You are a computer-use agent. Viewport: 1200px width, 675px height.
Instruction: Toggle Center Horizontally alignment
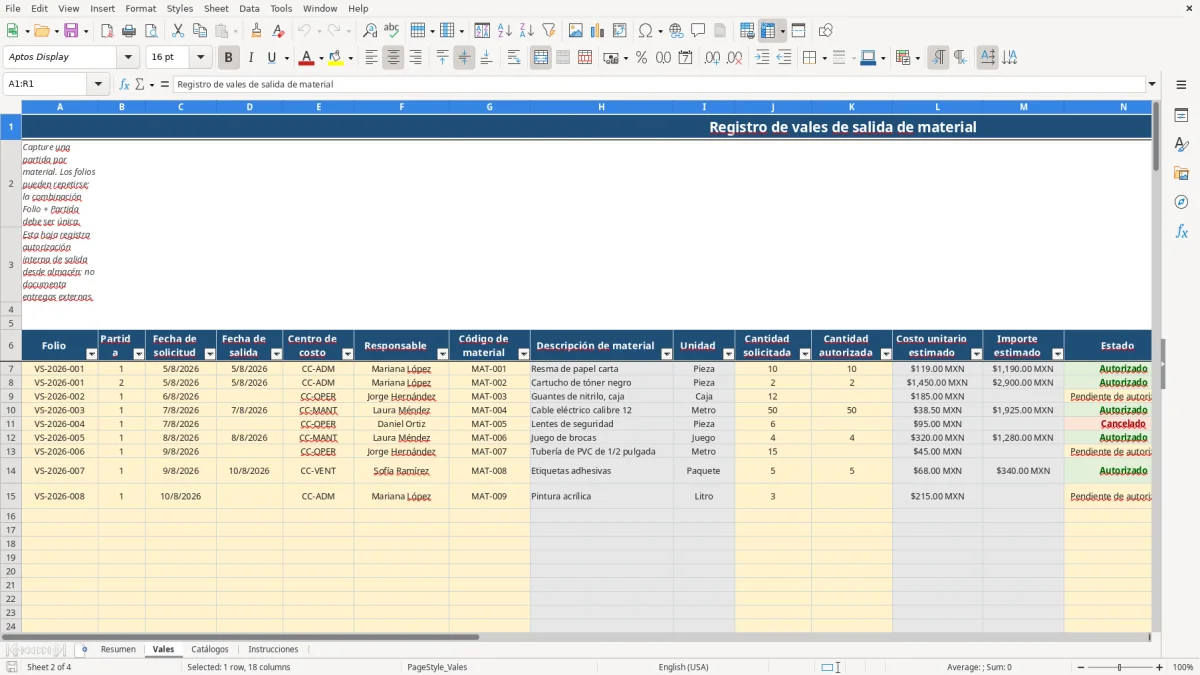[x=393, y=57]
